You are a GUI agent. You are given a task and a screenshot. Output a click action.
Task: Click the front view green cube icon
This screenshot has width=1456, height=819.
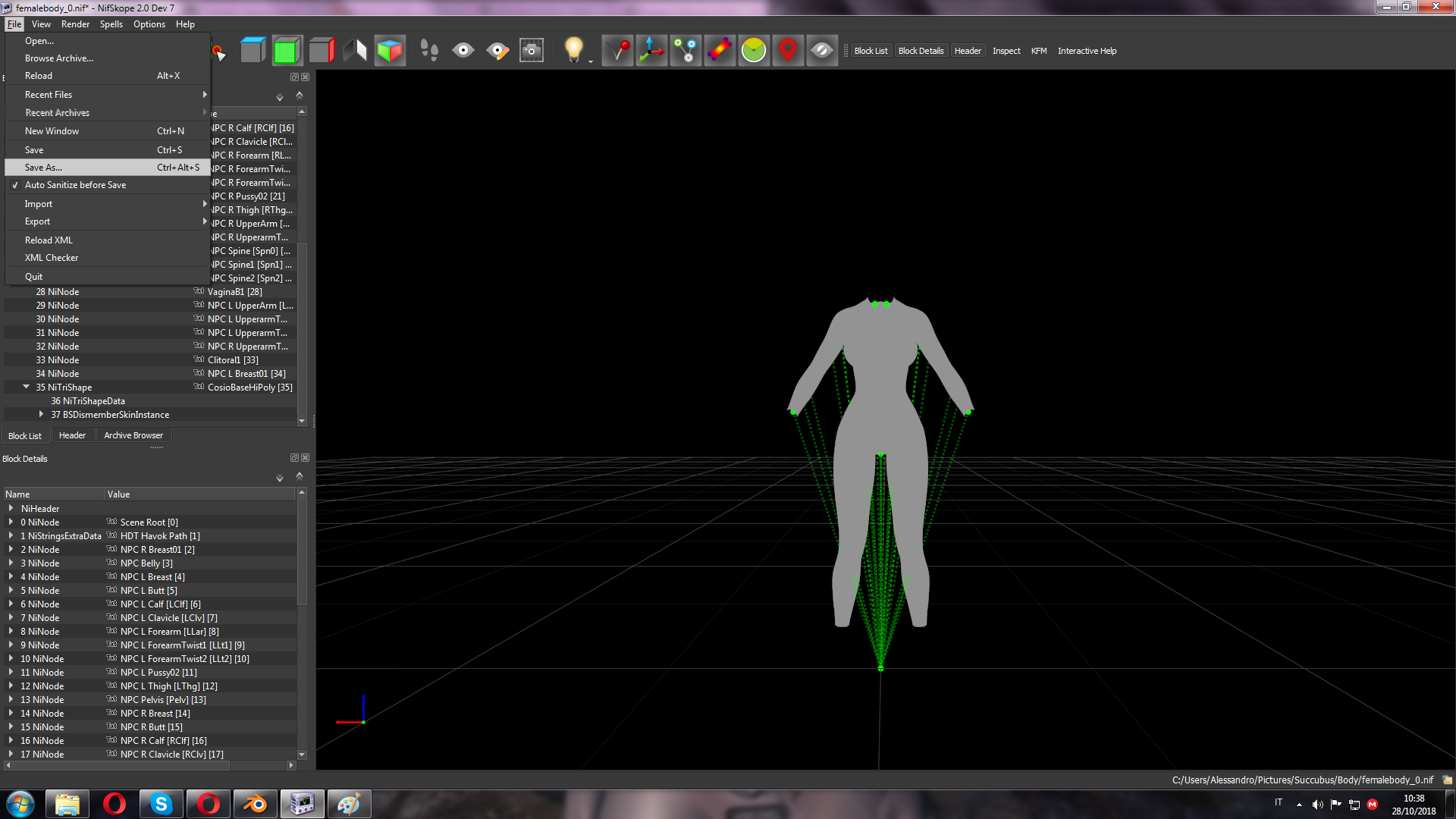pyautogui.click(x=287, y=51)
